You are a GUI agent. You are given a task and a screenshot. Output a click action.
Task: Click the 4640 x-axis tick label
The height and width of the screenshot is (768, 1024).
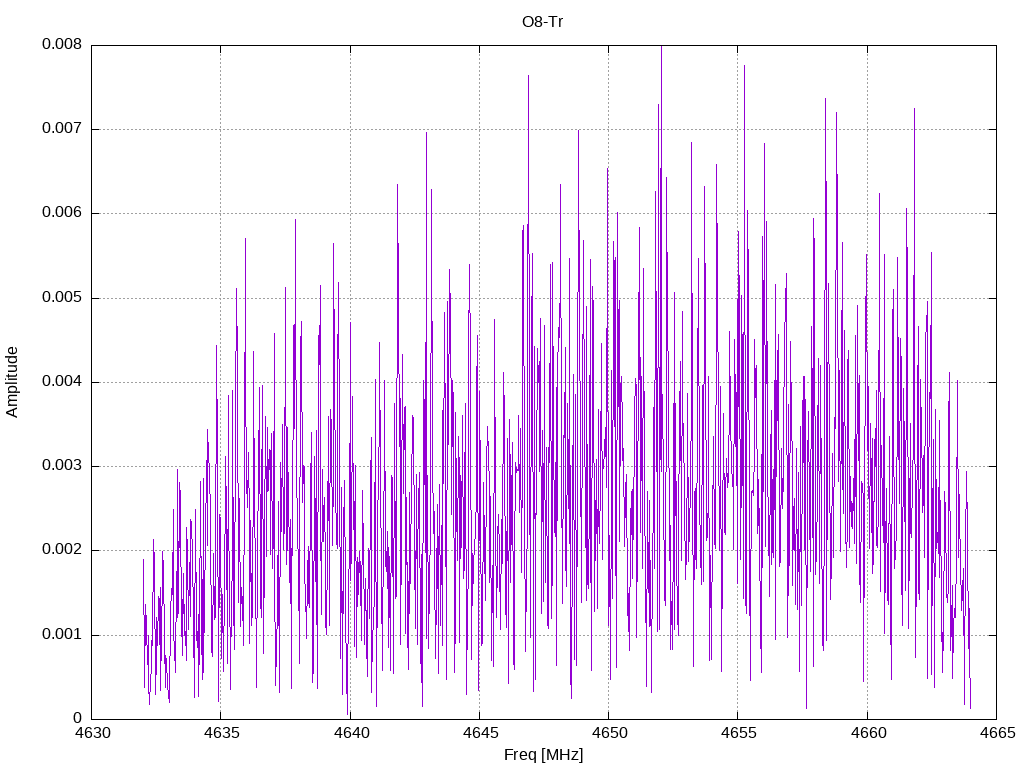pyautogui.click(x=351, y=733)
